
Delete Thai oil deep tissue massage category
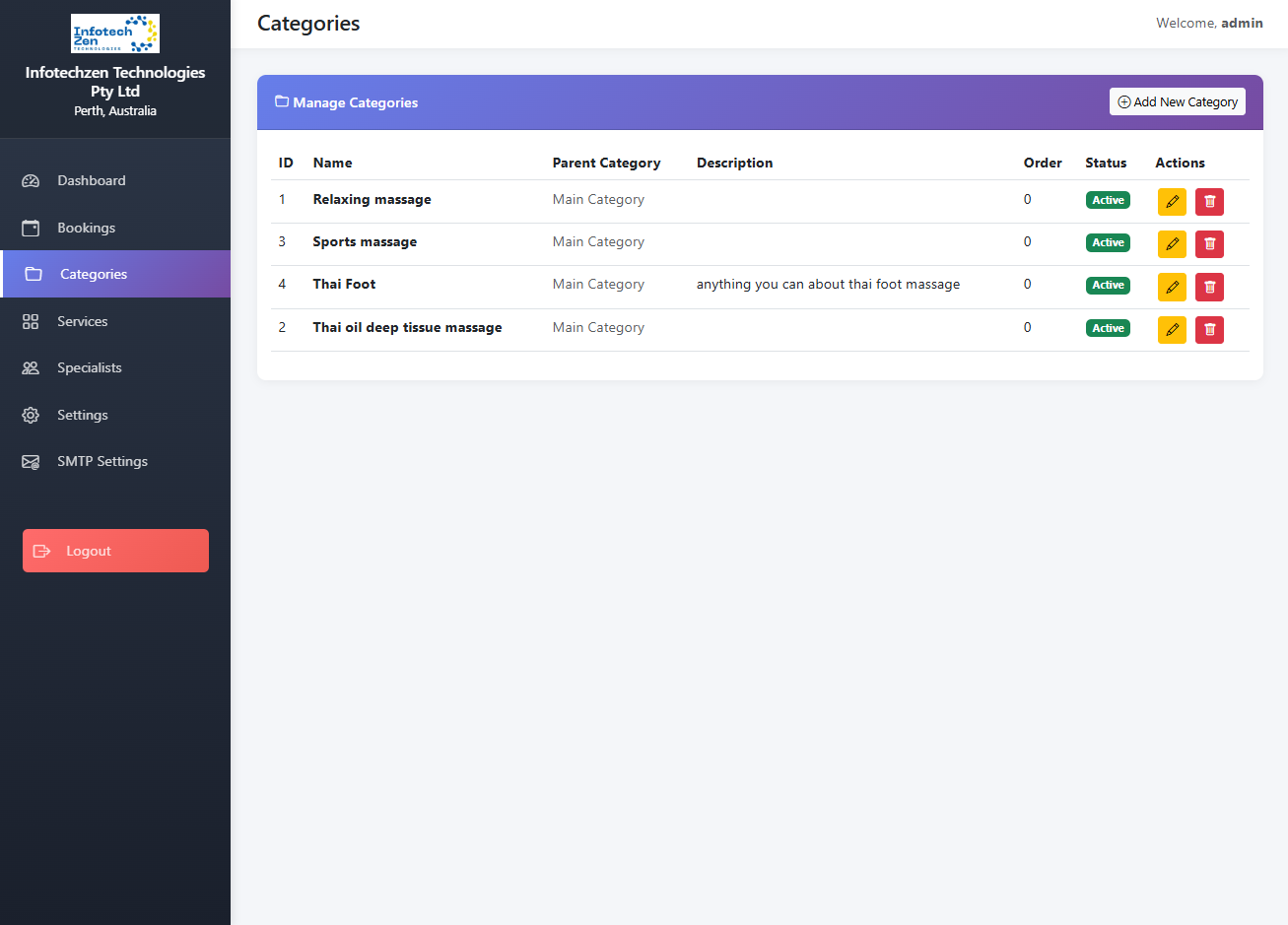[1209, 330]
